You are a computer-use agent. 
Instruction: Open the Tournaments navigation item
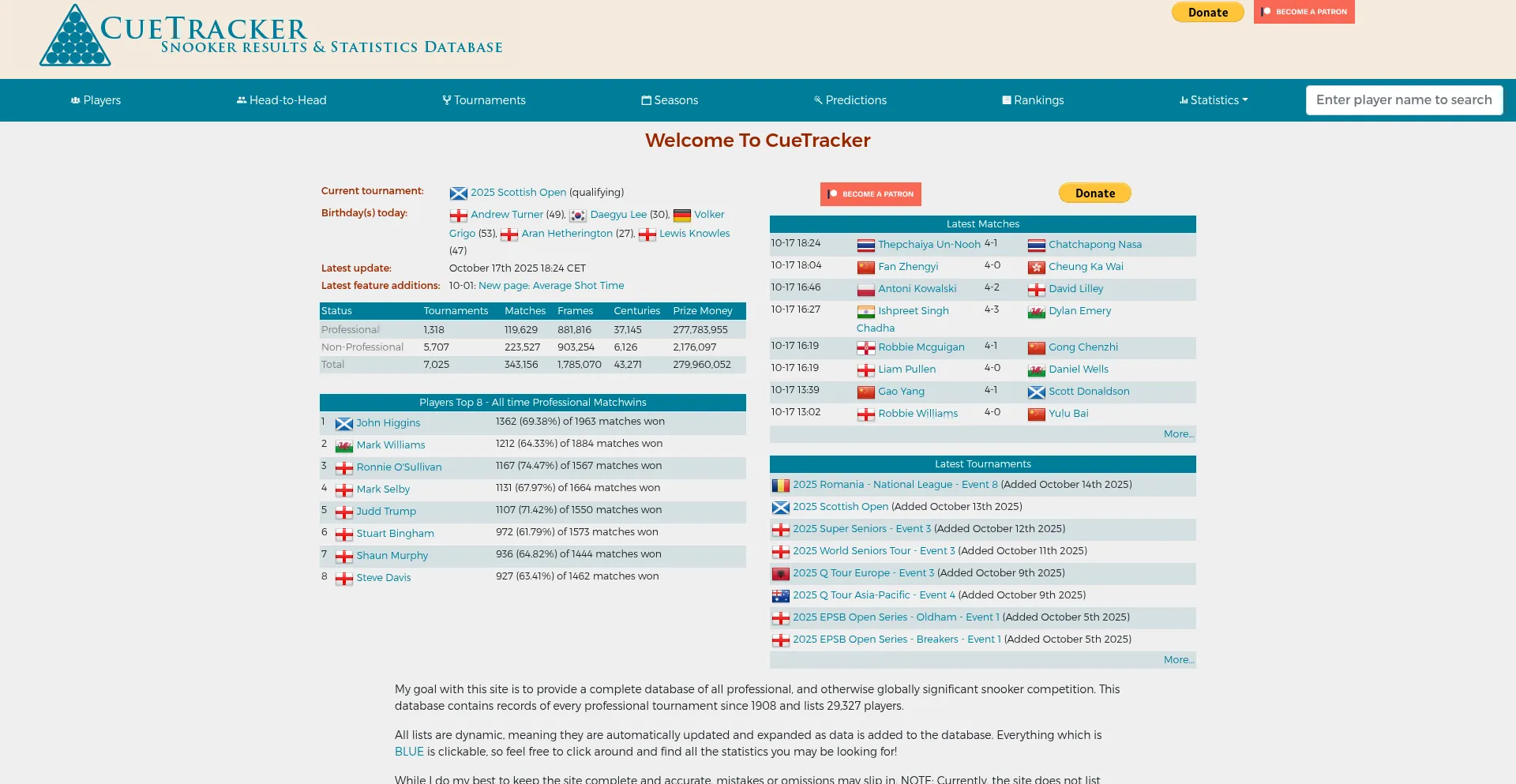coord(483,100)
